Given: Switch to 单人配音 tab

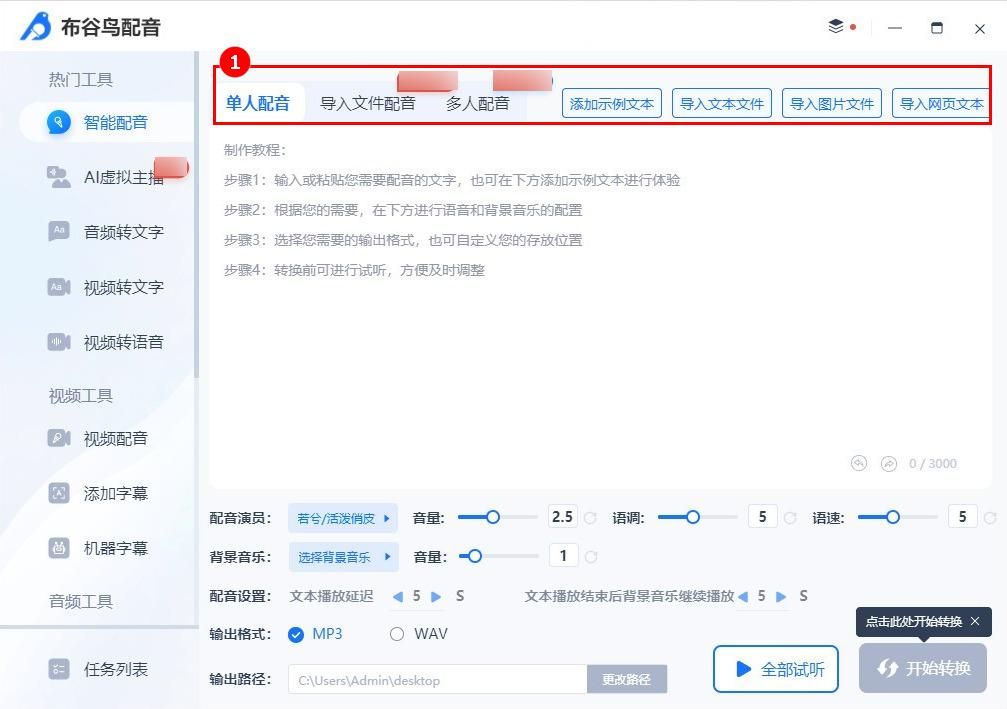Looking at the screenshot, I should click(x=258, y=103).
